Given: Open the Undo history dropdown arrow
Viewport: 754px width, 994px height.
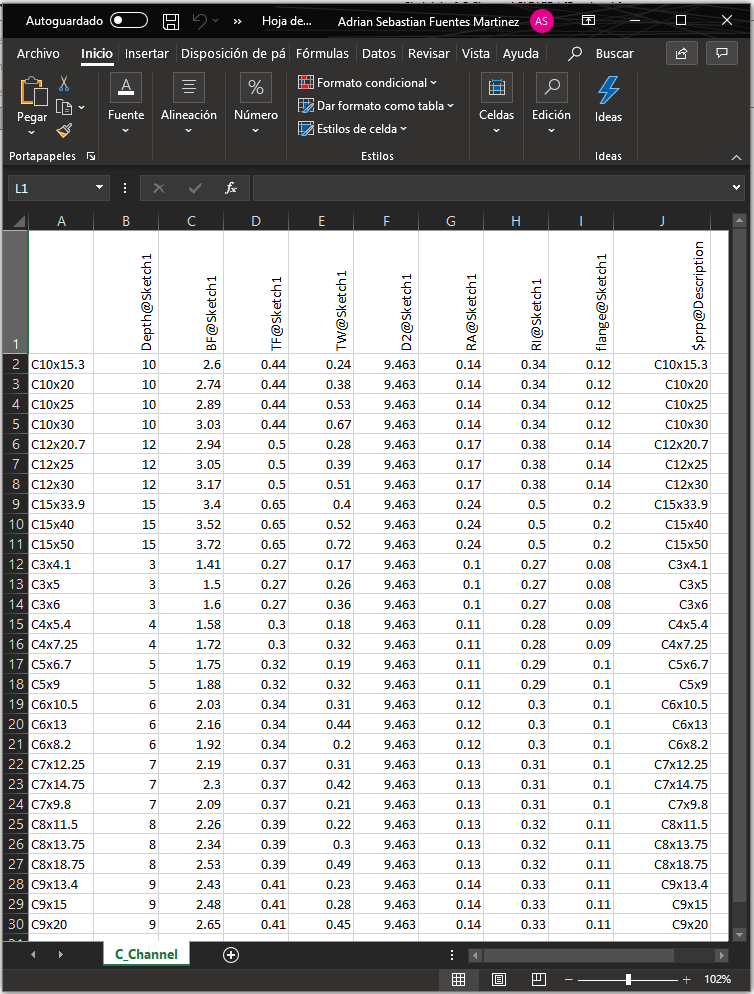Looking at the screenshot, I should click(x=216, y=21).
